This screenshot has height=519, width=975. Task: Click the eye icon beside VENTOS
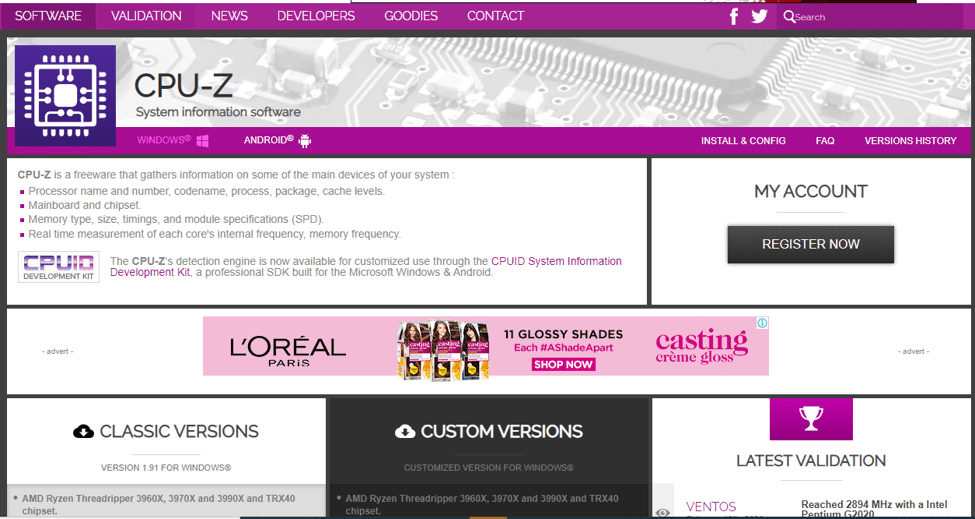[x=663, y=512]
